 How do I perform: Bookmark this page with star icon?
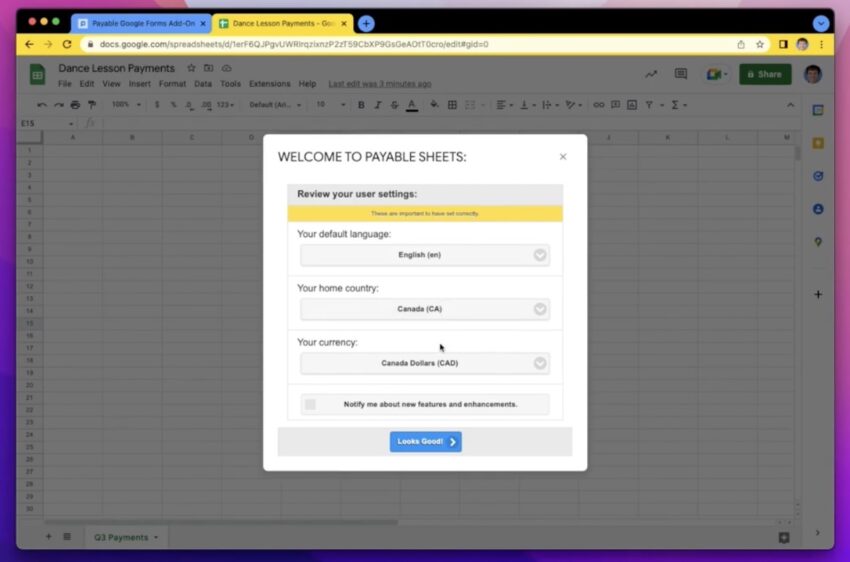pyautogui.click(x=759, y=44)
